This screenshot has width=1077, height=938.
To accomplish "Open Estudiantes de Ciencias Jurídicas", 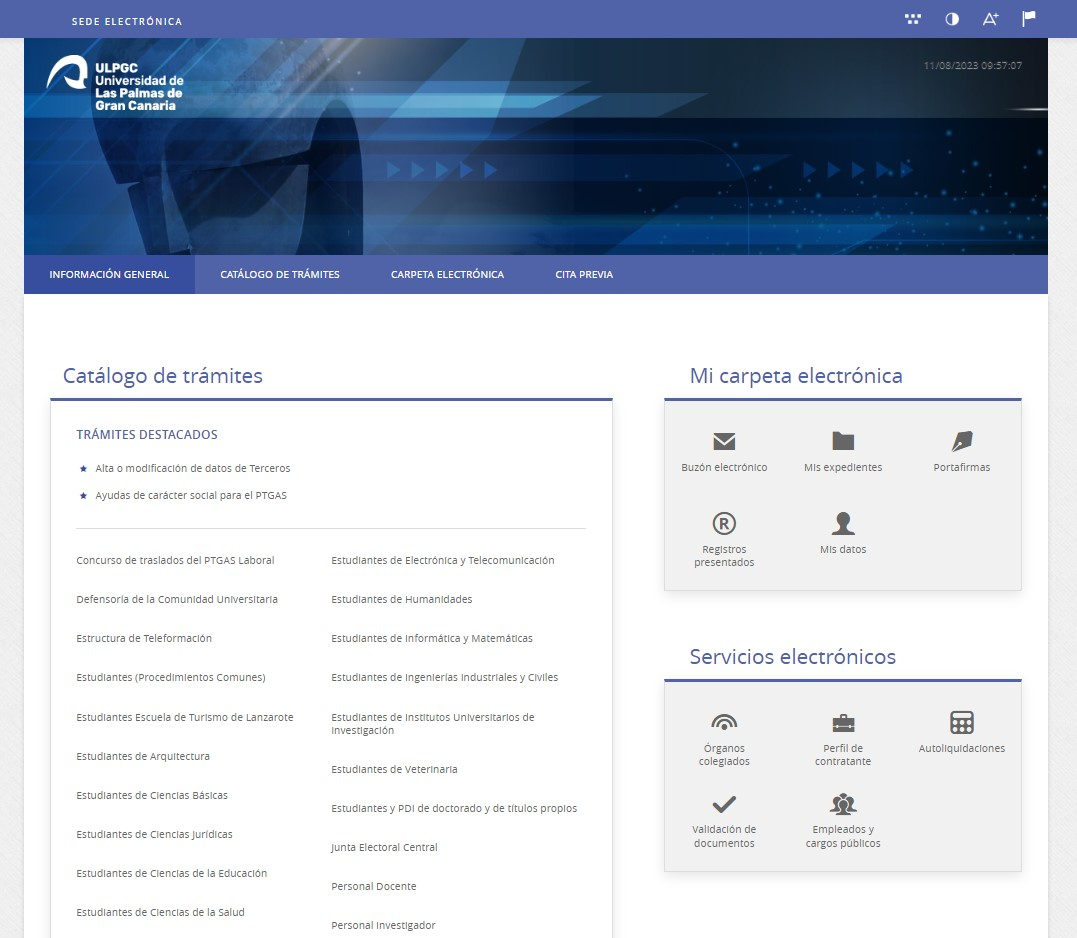I will point(155,834).
